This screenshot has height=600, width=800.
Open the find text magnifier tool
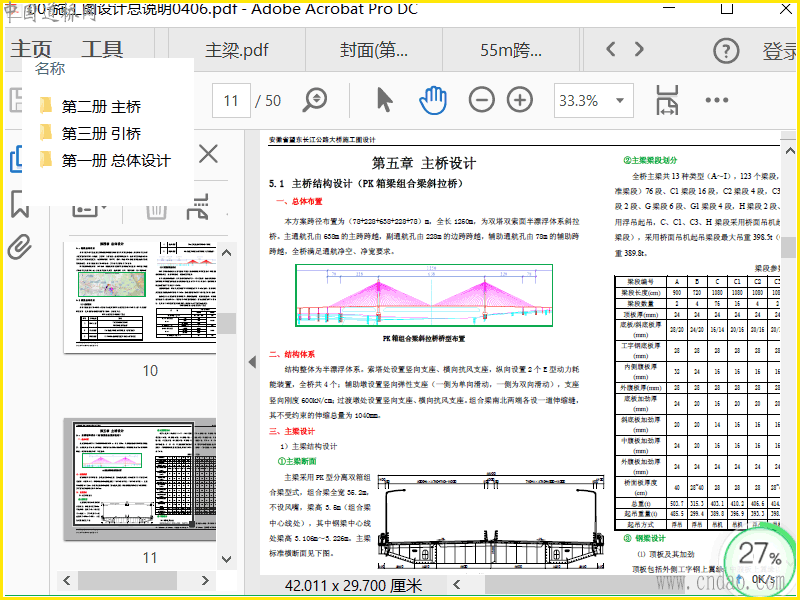(x=316, y=100)
